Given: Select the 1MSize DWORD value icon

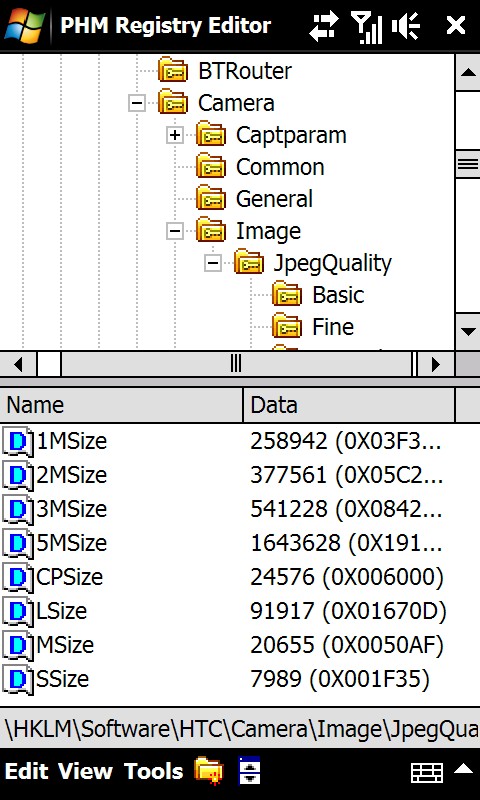Looking at the screenshot, I should point(18,441).
